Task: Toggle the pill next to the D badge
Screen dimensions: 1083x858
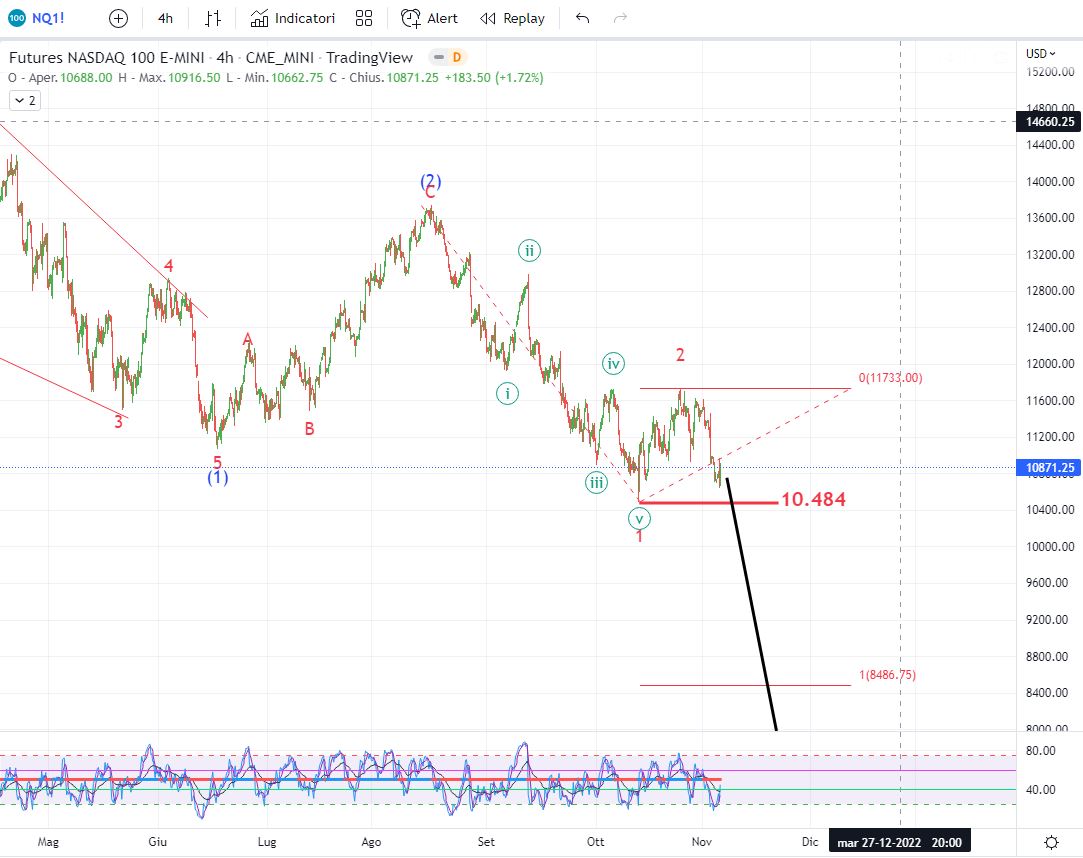Action: (439, 57)
